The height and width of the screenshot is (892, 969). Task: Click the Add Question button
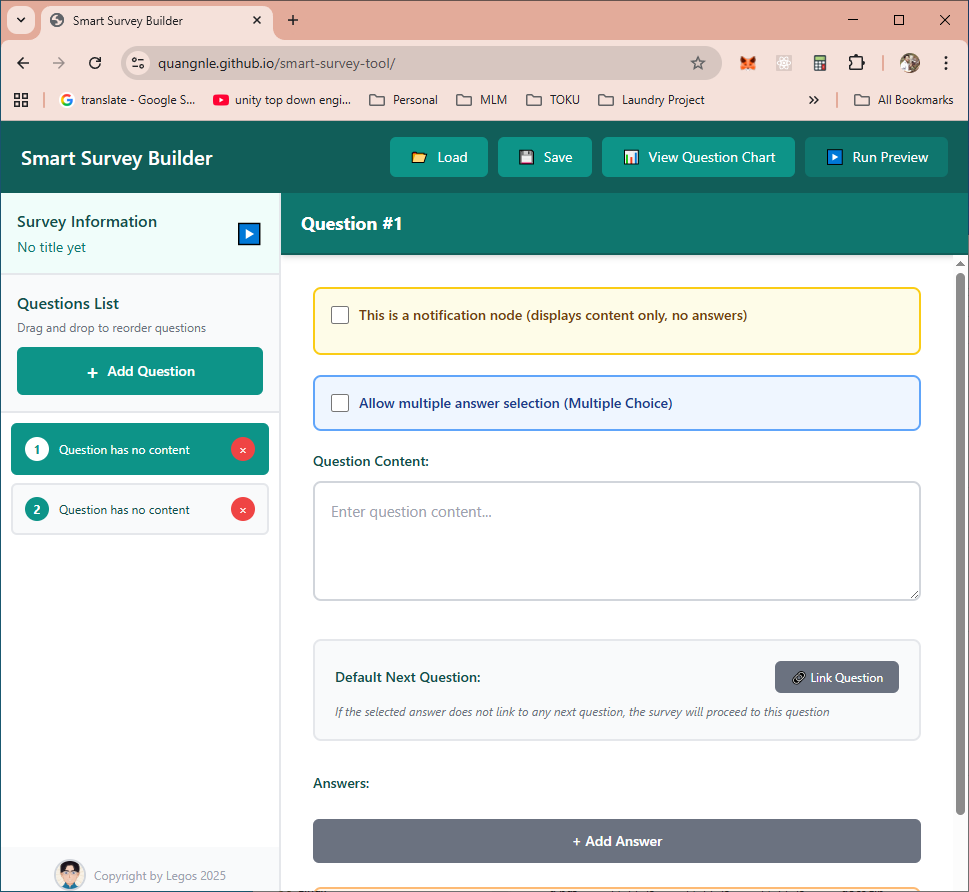point(140,371)
